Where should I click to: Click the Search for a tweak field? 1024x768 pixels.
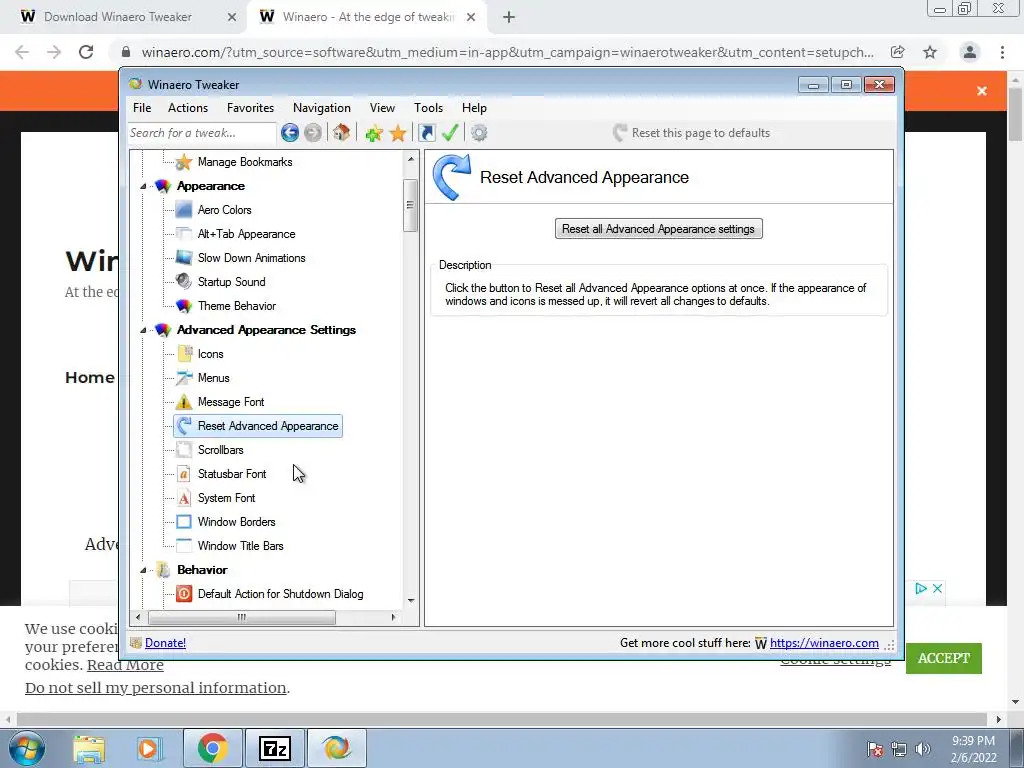pos(202,133)
